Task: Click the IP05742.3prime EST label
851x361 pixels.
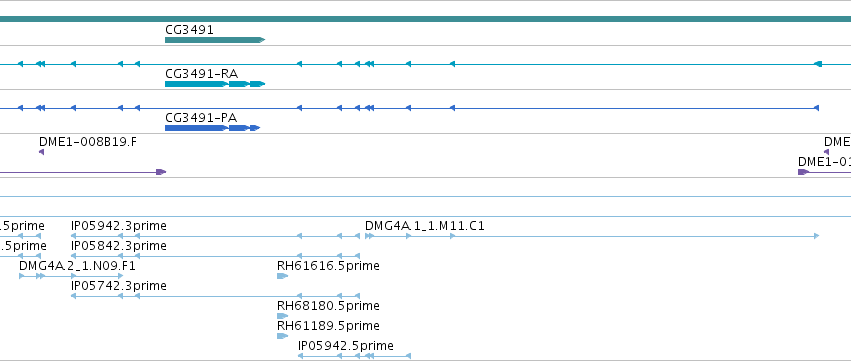Action: point(119,285)
